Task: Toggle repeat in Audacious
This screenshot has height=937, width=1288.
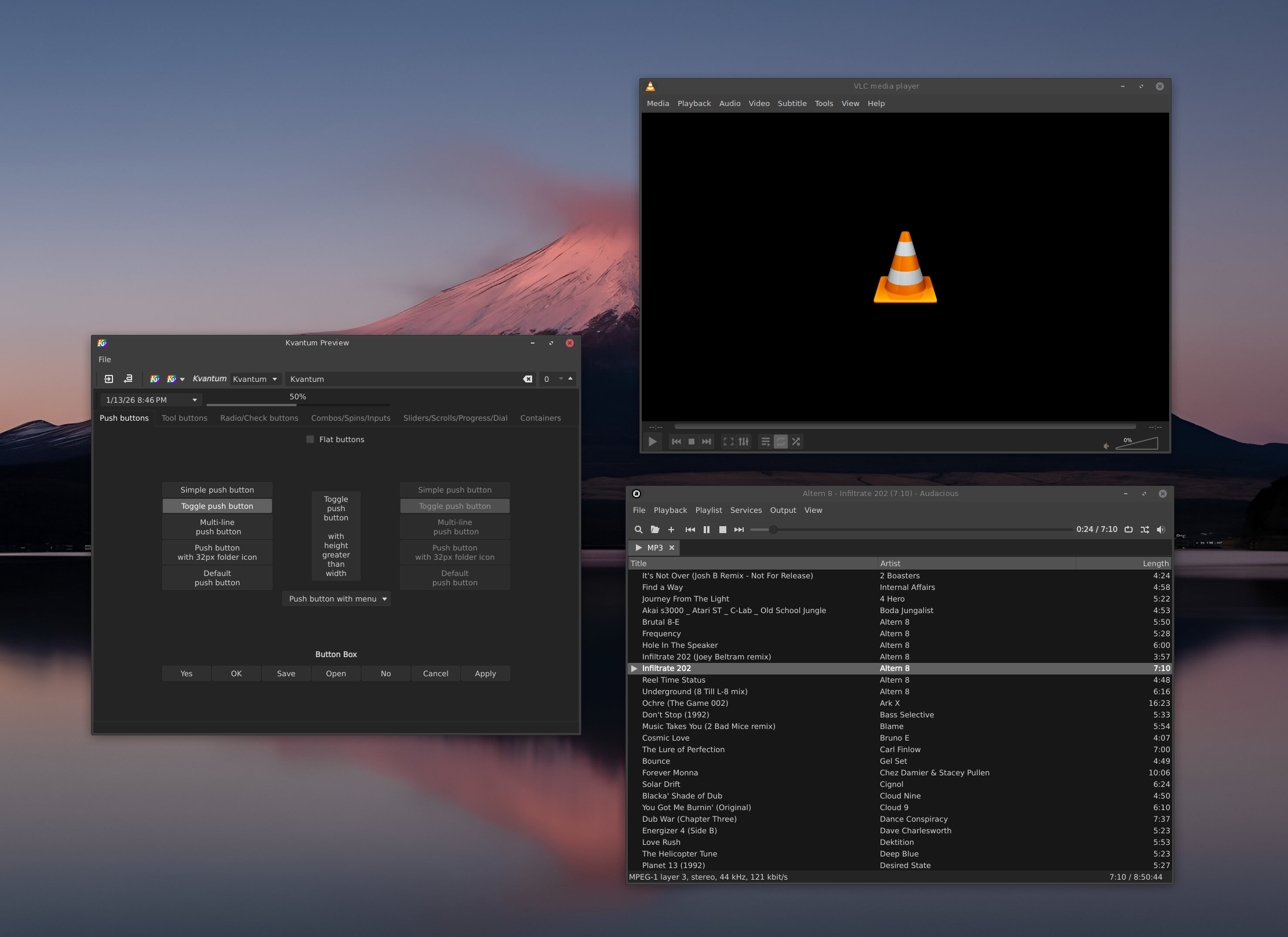Action: (1129, 530)
